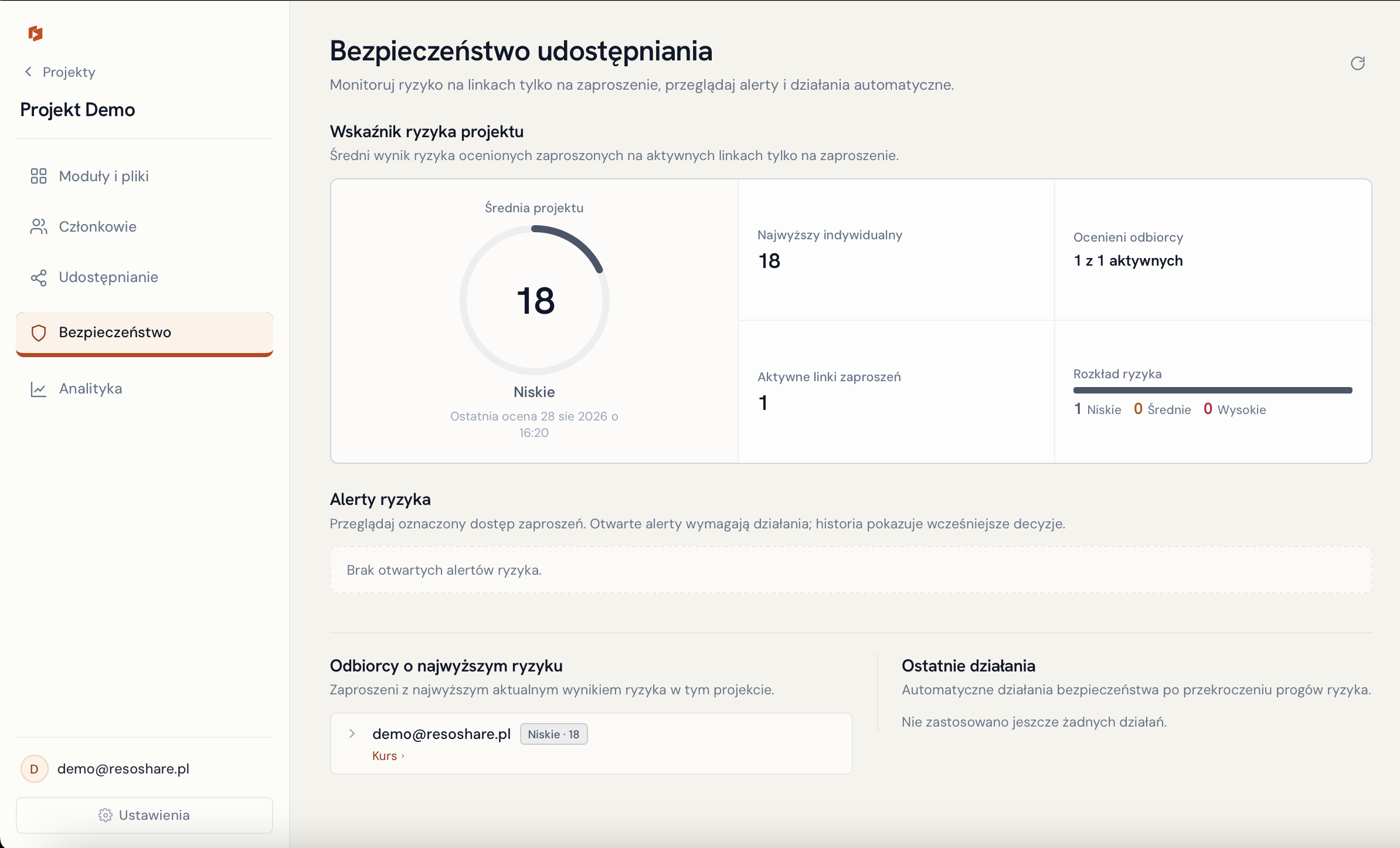This screenshot has width=1400, height=848.
Task: Open the Udostępnianie menu item
Action: pyautogui.click(x=144, y=277)
